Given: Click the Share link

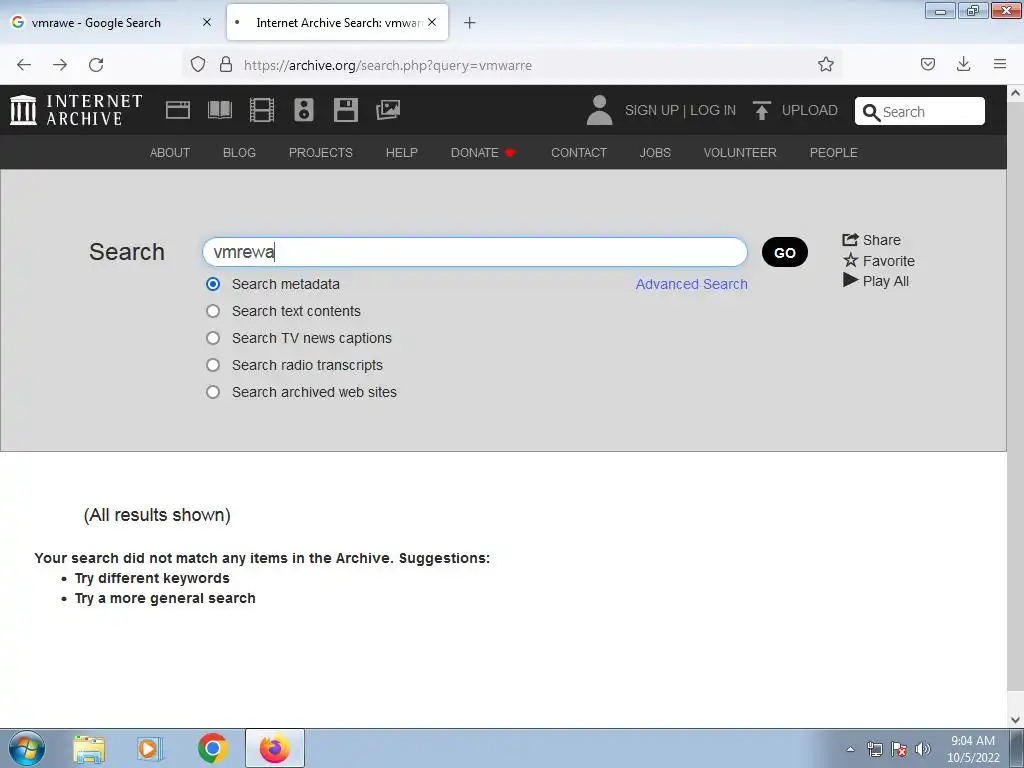Looking at the screenshot, I should click(871, 240).
